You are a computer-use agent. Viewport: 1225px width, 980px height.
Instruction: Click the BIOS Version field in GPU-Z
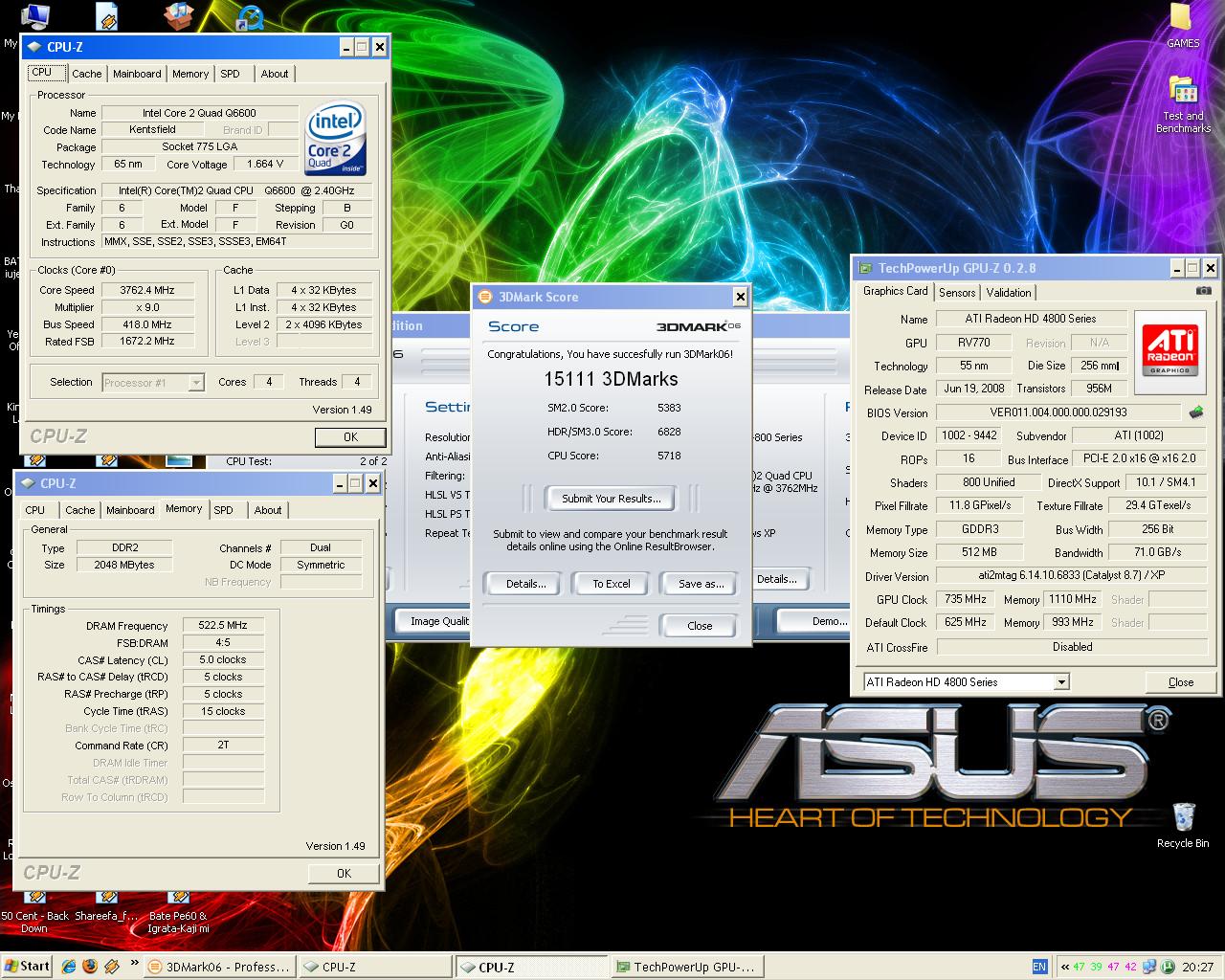(1058, 412)
